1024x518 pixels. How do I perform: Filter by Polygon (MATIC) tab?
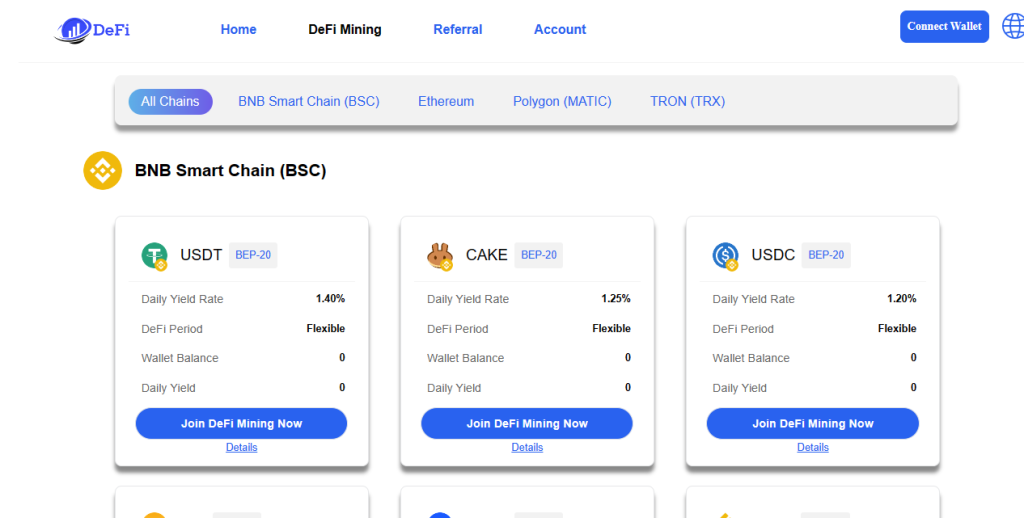pos(562,102)
